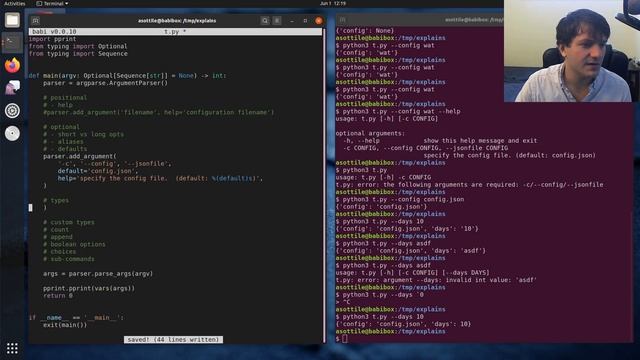Click the "default='config.json'," line
This screenshot has width=640, height=360.
[x=98, y=171]
